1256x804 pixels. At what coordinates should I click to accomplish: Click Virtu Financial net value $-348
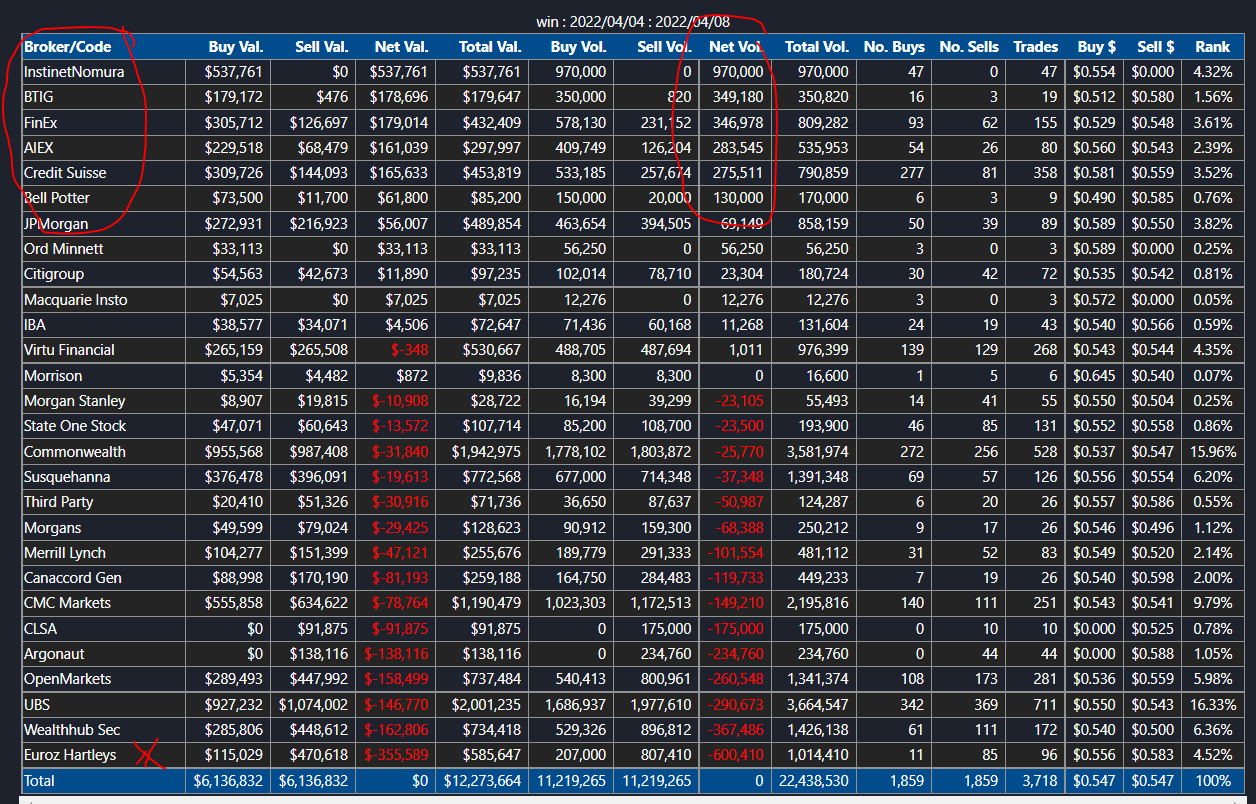(x=410, y=349)
